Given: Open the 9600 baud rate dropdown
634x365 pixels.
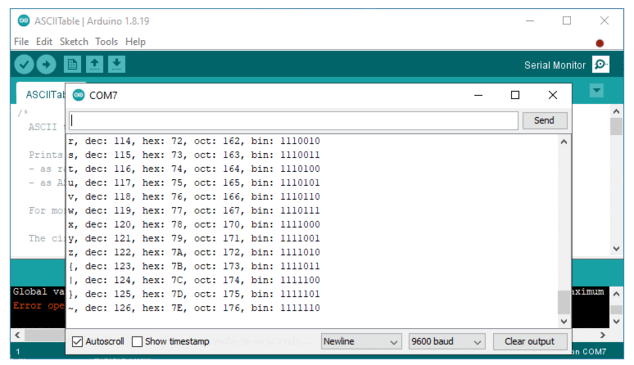Looking at the screenshot, I should [x=447, y=342].
